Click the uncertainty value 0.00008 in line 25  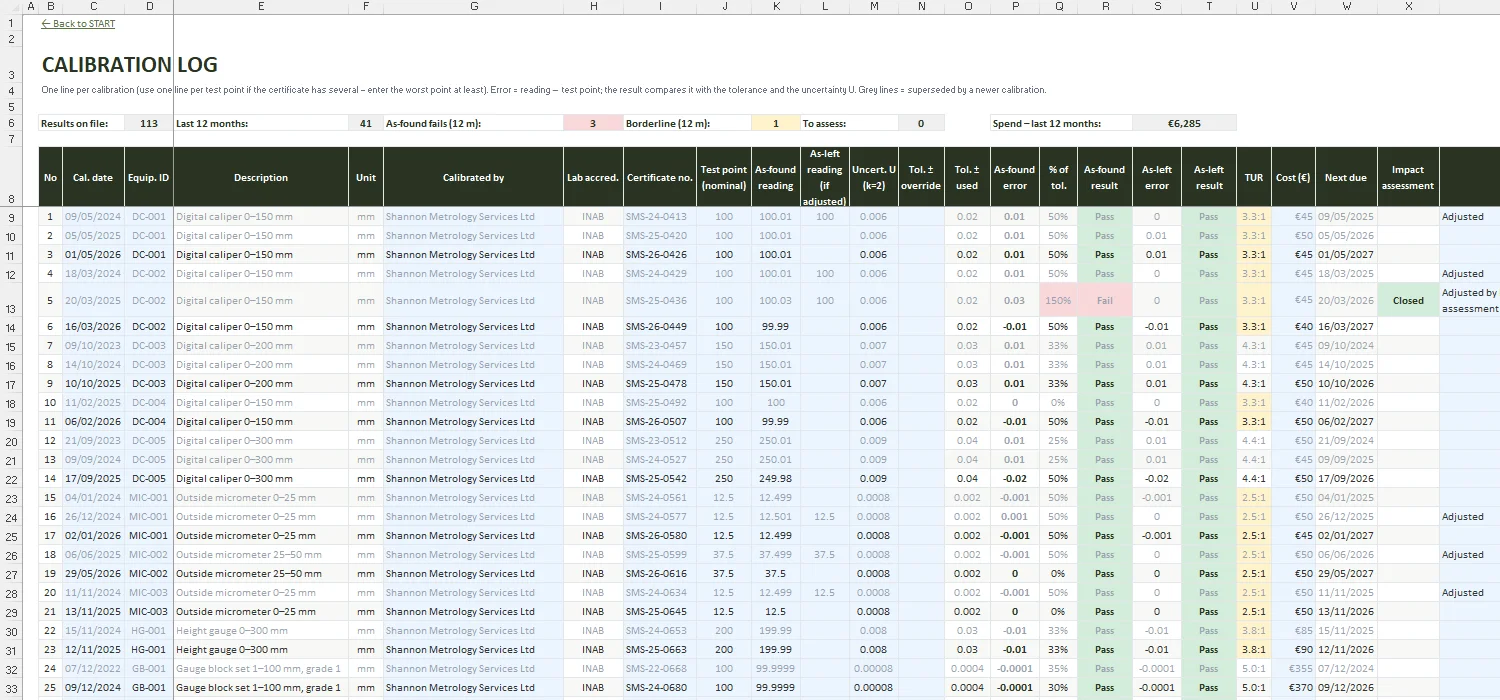coord(873,687)
